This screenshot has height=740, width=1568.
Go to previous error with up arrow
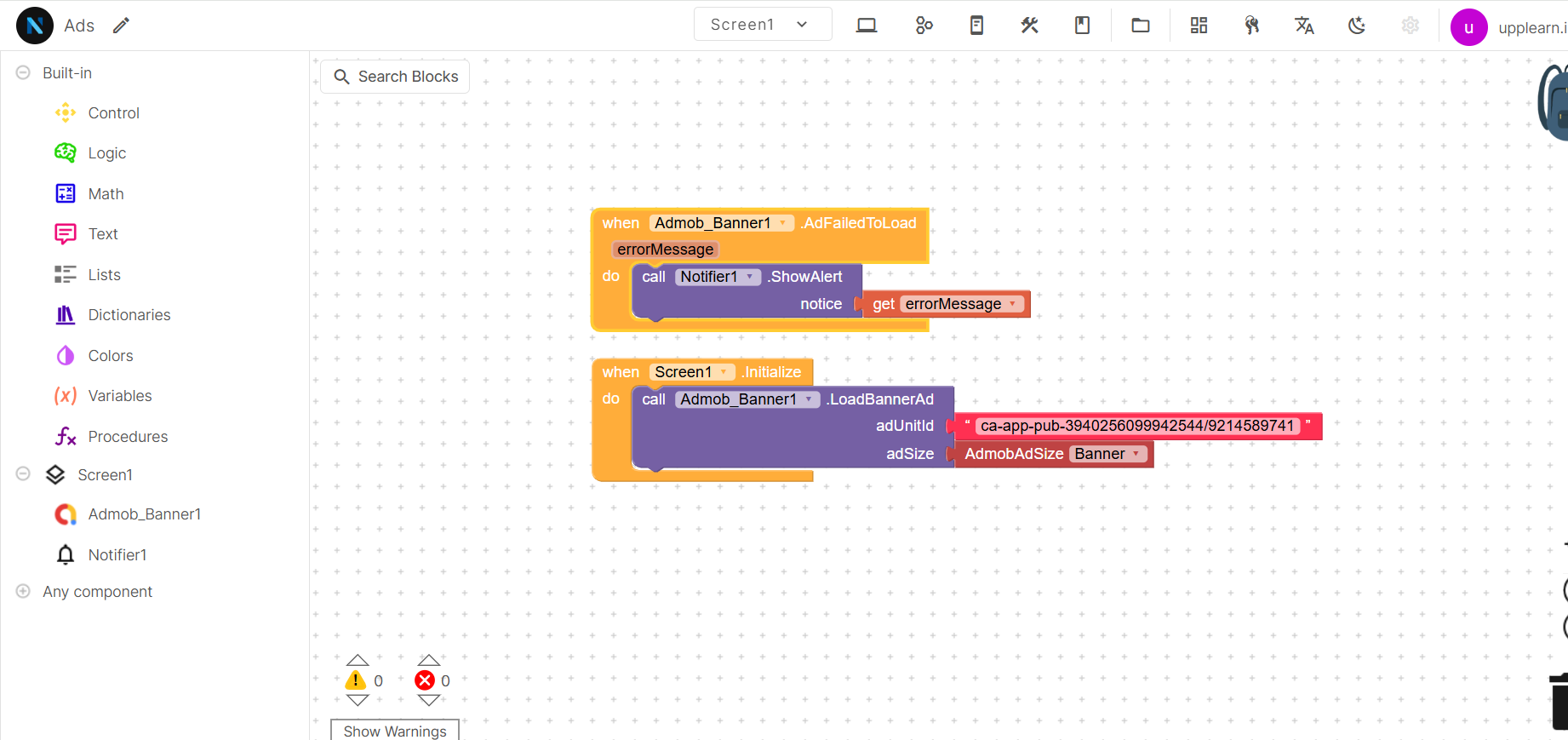[x=429, y=660]
